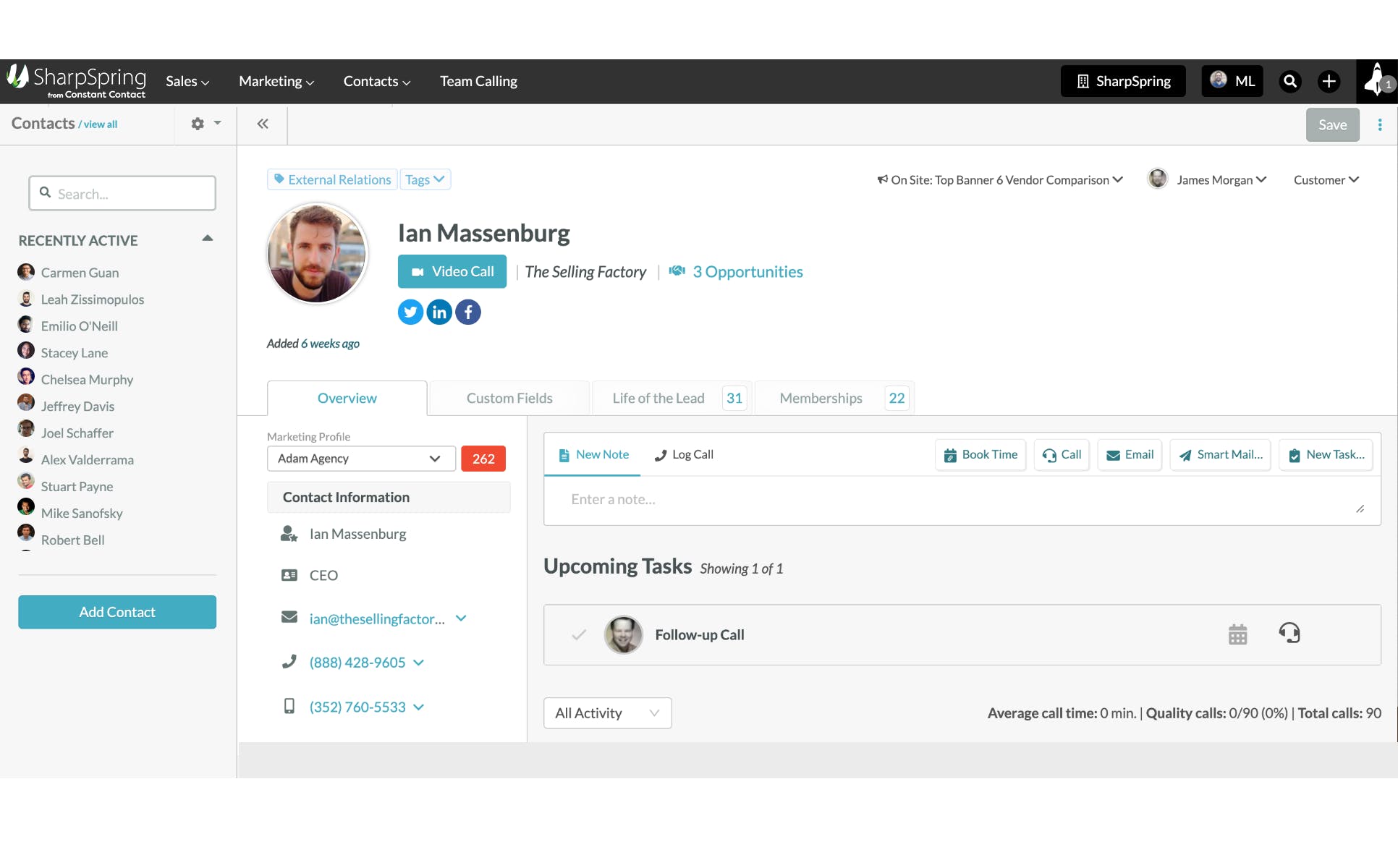The width and height of the screenshot is (1398, 868).
Task: Open the rocket notifications icon
Action: coord(1376,81)
